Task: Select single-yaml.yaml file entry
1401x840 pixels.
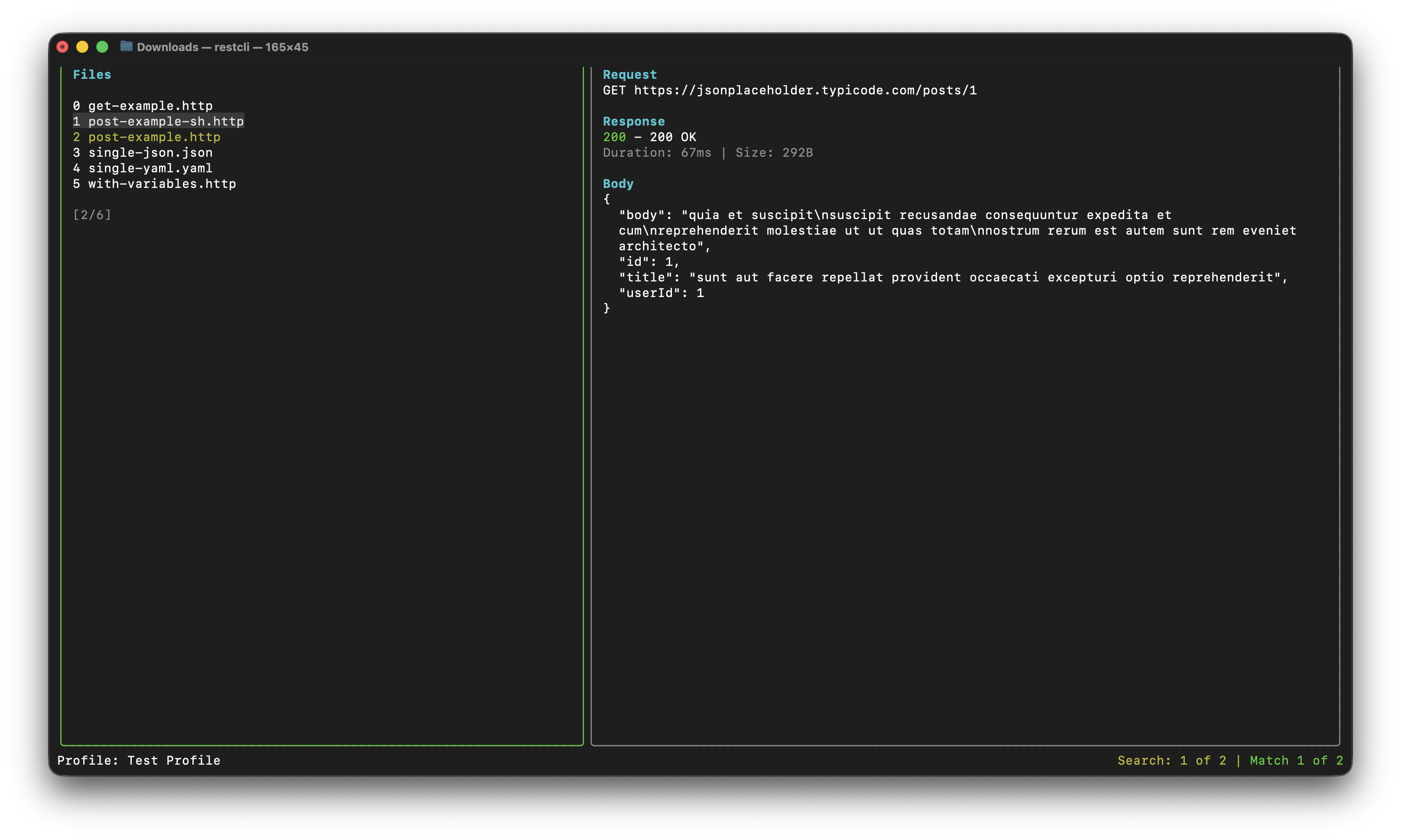Action: (x=150, y=168)
